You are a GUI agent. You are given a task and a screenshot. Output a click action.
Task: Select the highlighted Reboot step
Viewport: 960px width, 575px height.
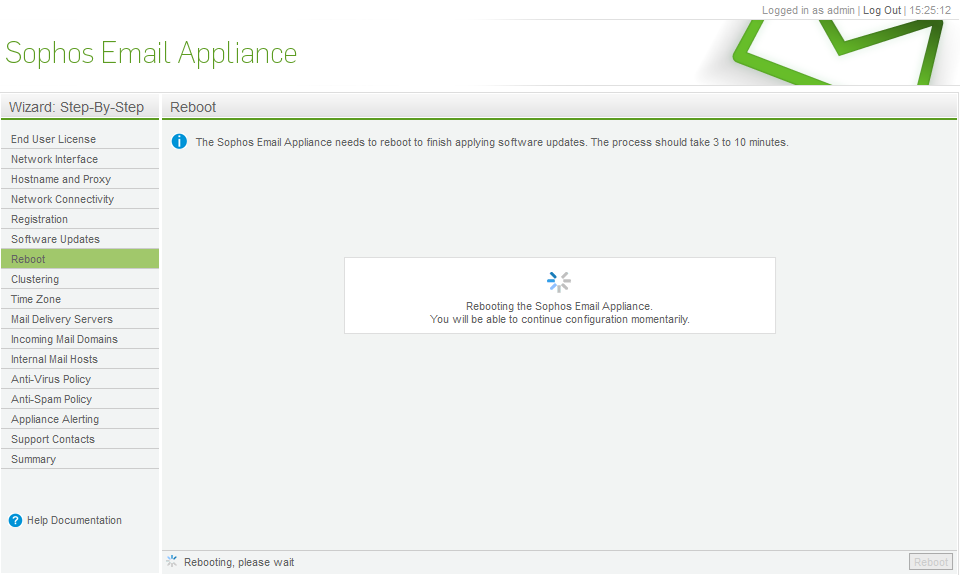tap(80, 259)
